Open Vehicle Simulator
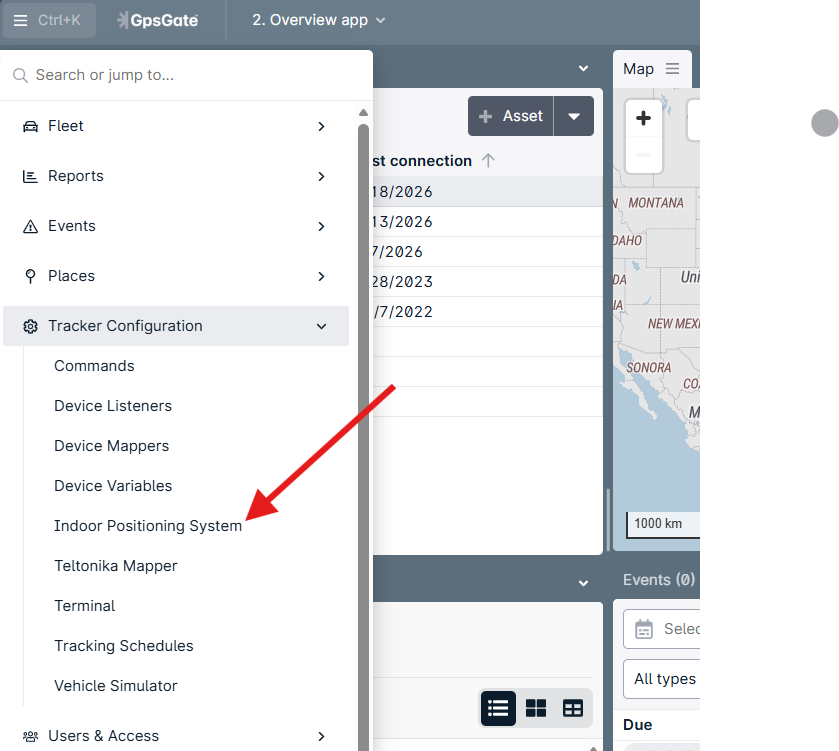839x751 pixels. 116,686
